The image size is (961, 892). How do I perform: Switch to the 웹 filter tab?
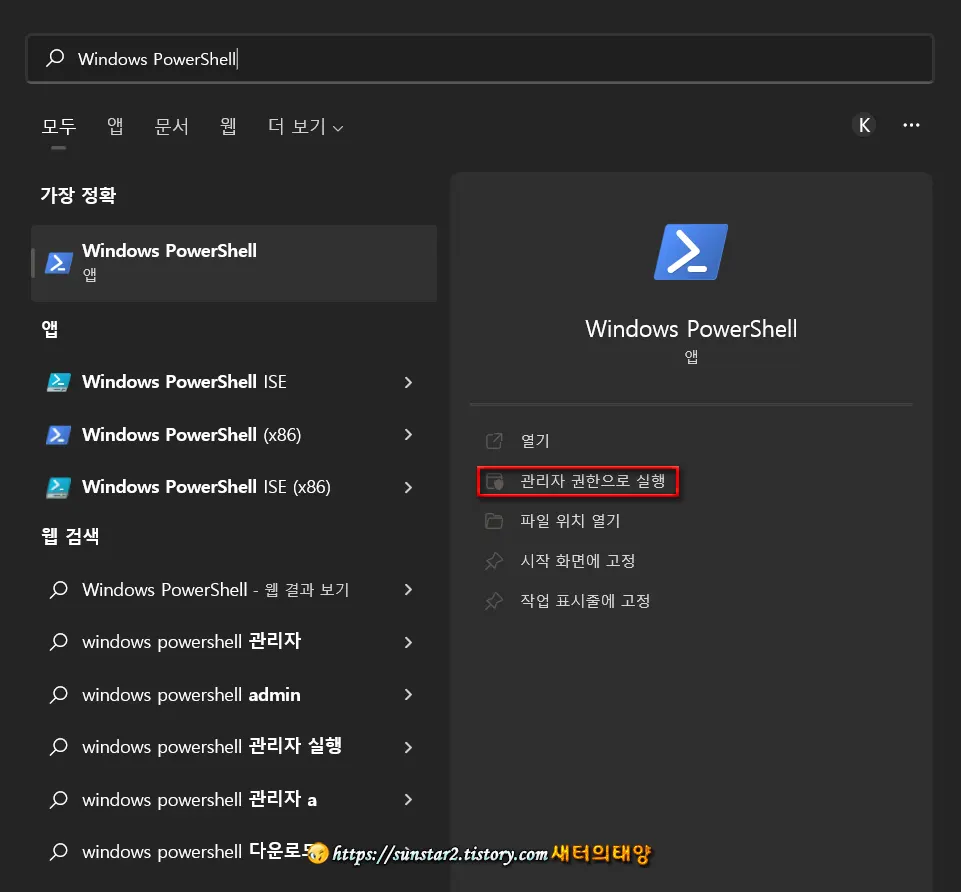(228, 126)
